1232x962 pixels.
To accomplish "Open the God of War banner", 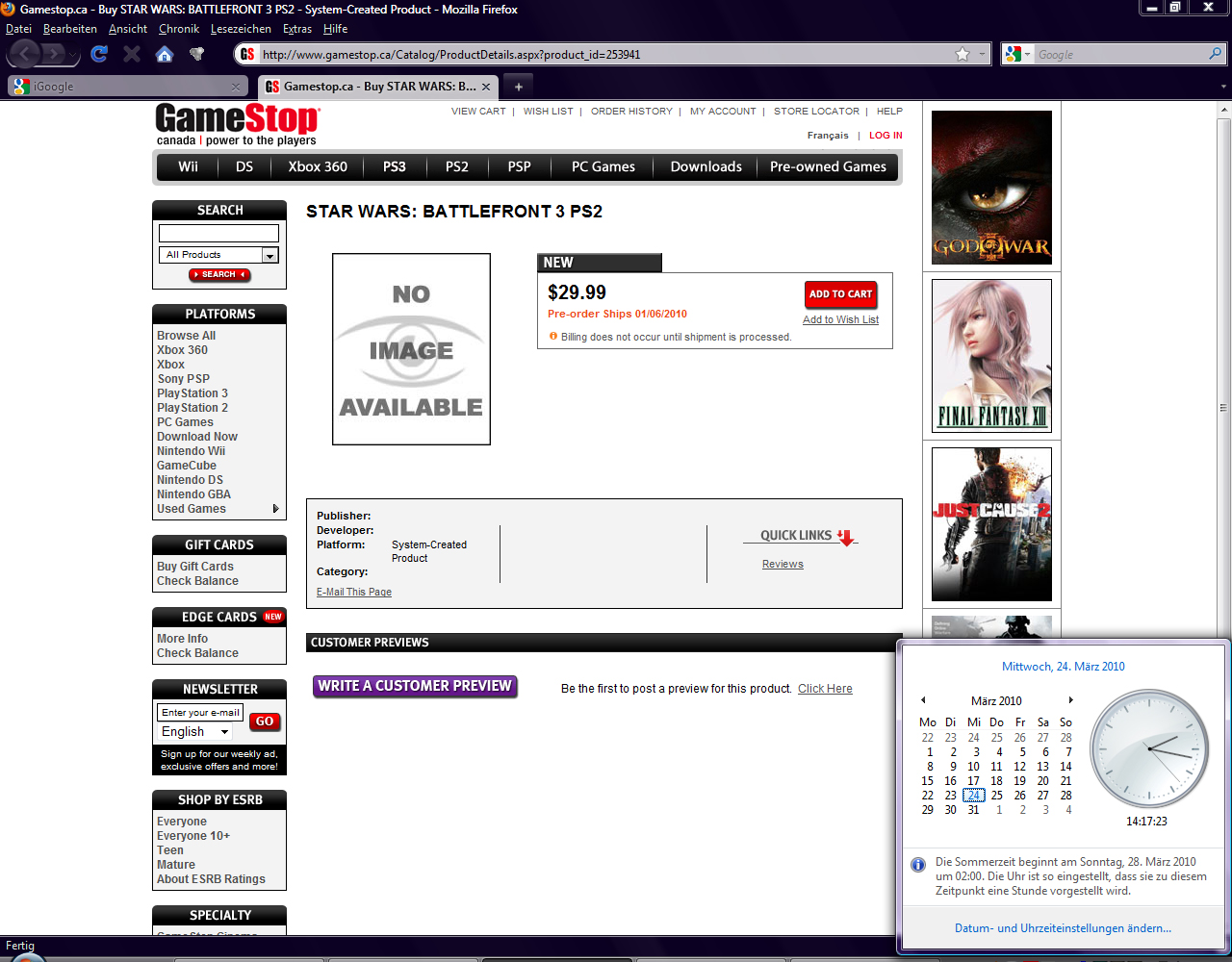I will coord(991,188).
